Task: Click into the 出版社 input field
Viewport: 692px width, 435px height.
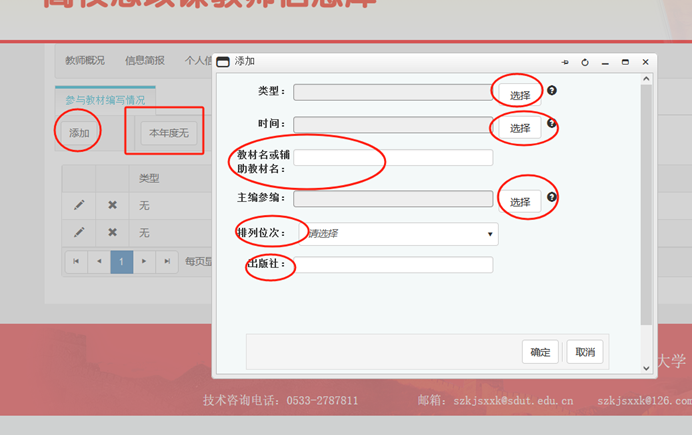Action: coord(393,265)
